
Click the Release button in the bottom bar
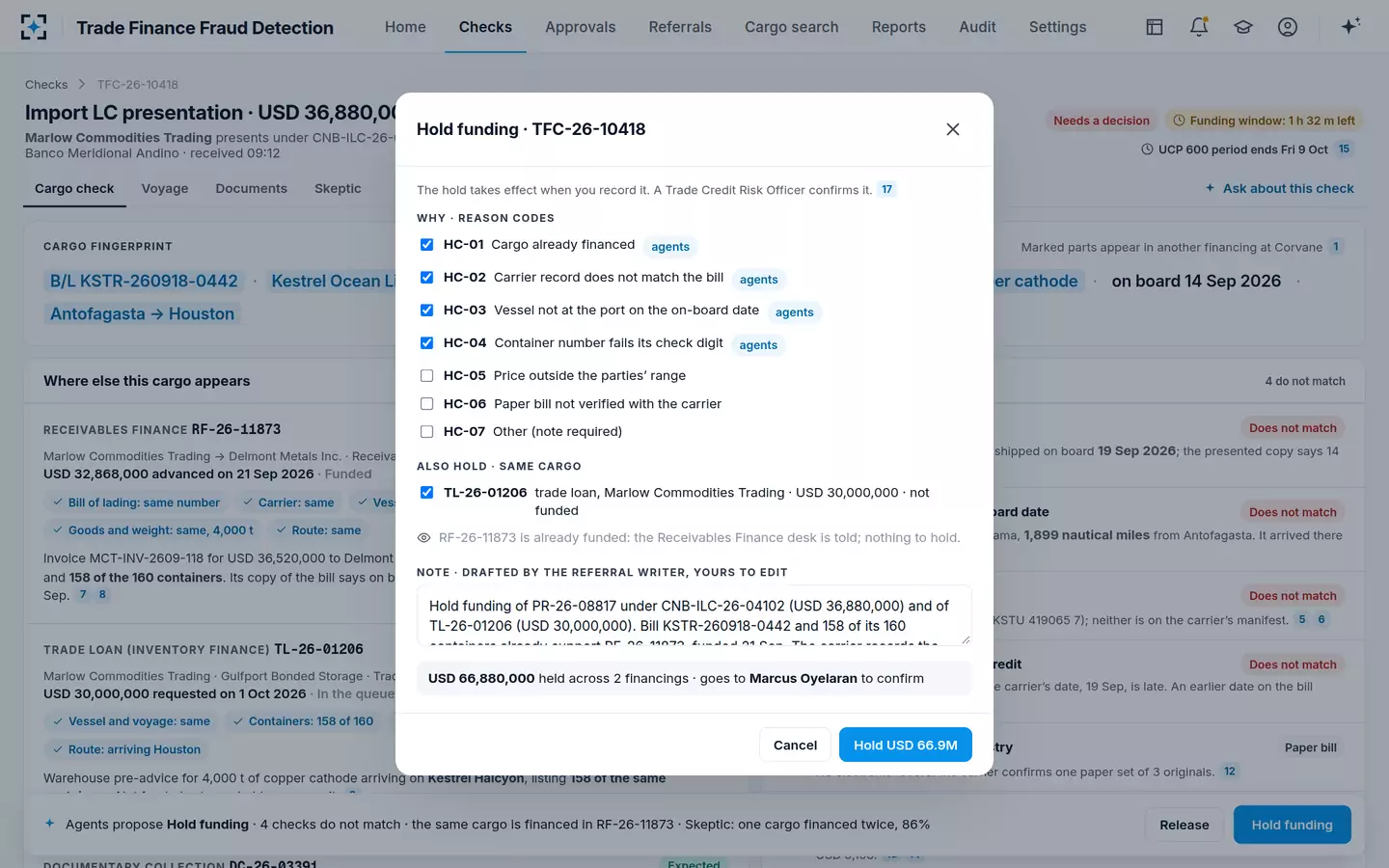click(1185, 825)
